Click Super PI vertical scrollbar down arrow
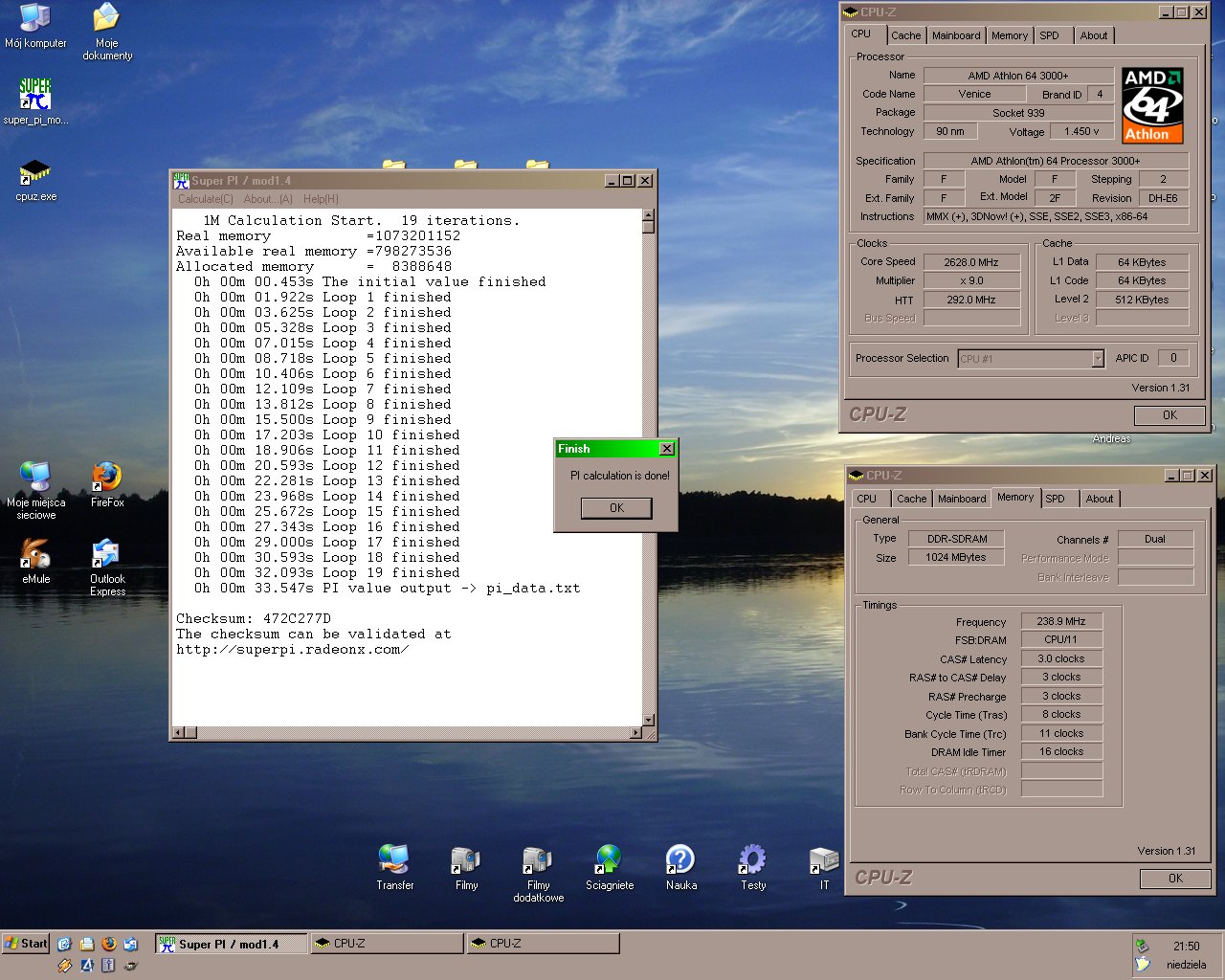1225x980 pixels. click(648, 720)
